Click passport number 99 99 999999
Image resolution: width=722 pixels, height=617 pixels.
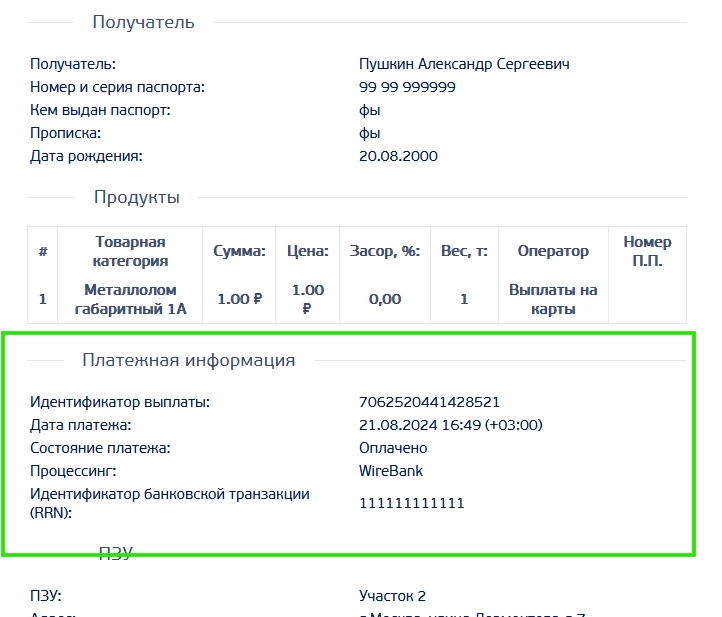click(x=407, y=87)
